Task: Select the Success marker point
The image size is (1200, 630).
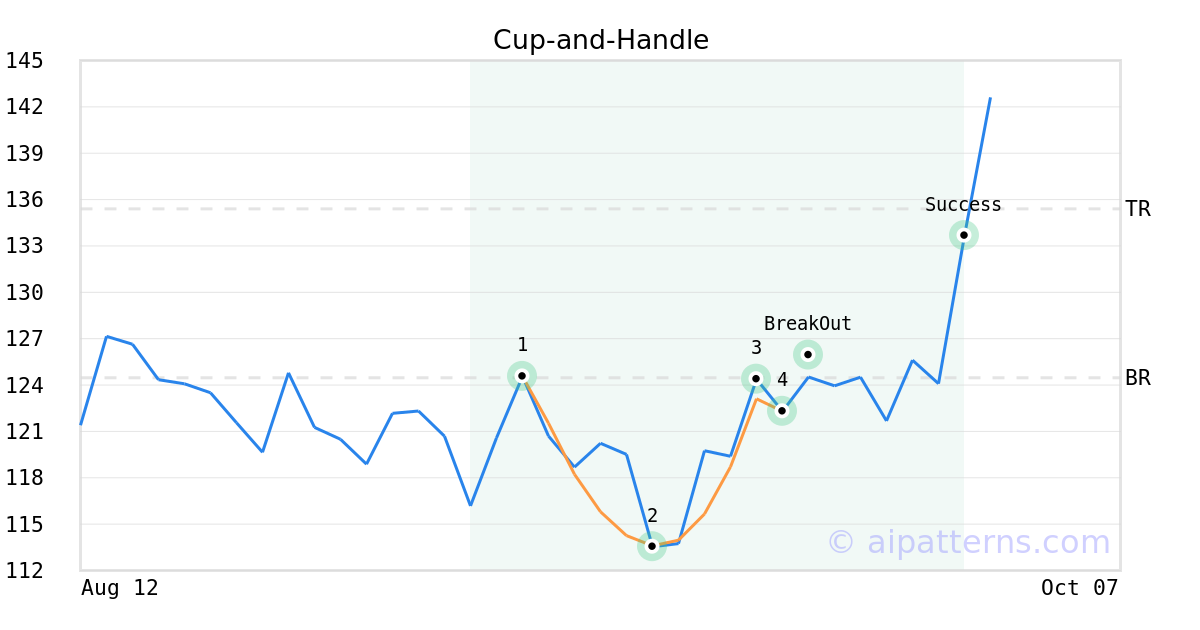Action: [x=963, y=235]
